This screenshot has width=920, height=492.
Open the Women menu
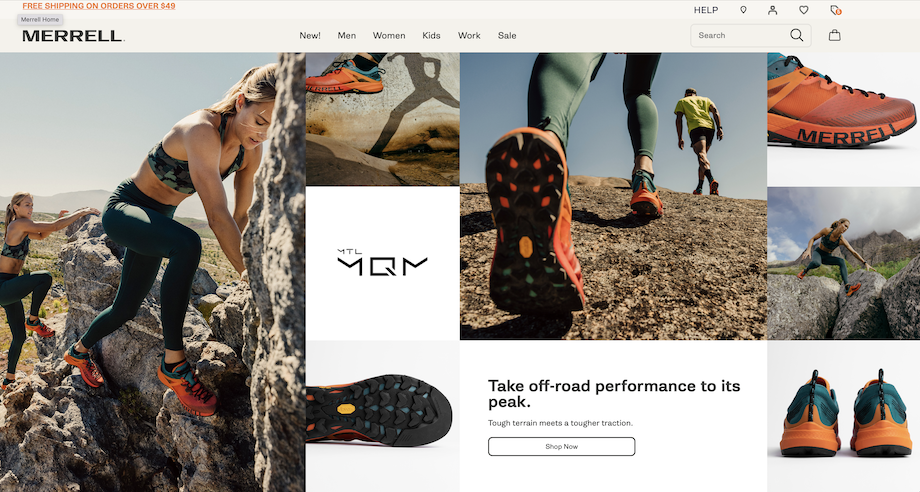(389, 35)
